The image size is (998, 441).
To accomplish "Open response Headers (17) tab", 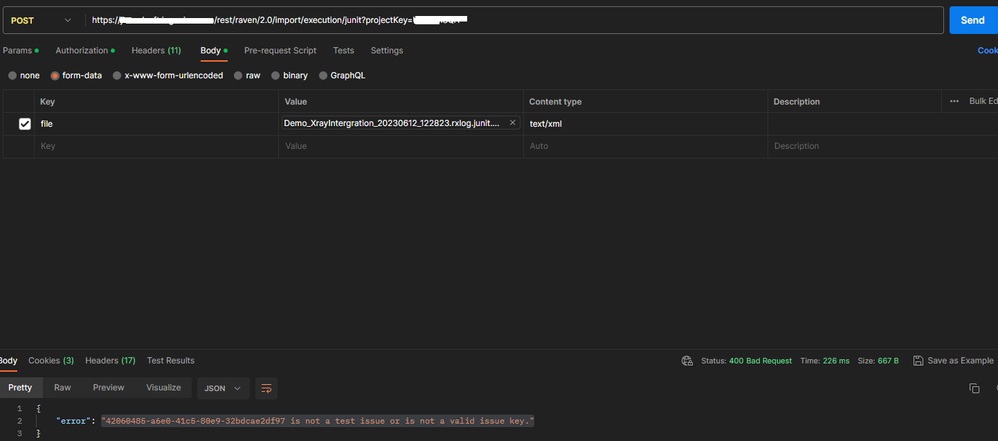I will click(110, 361).
